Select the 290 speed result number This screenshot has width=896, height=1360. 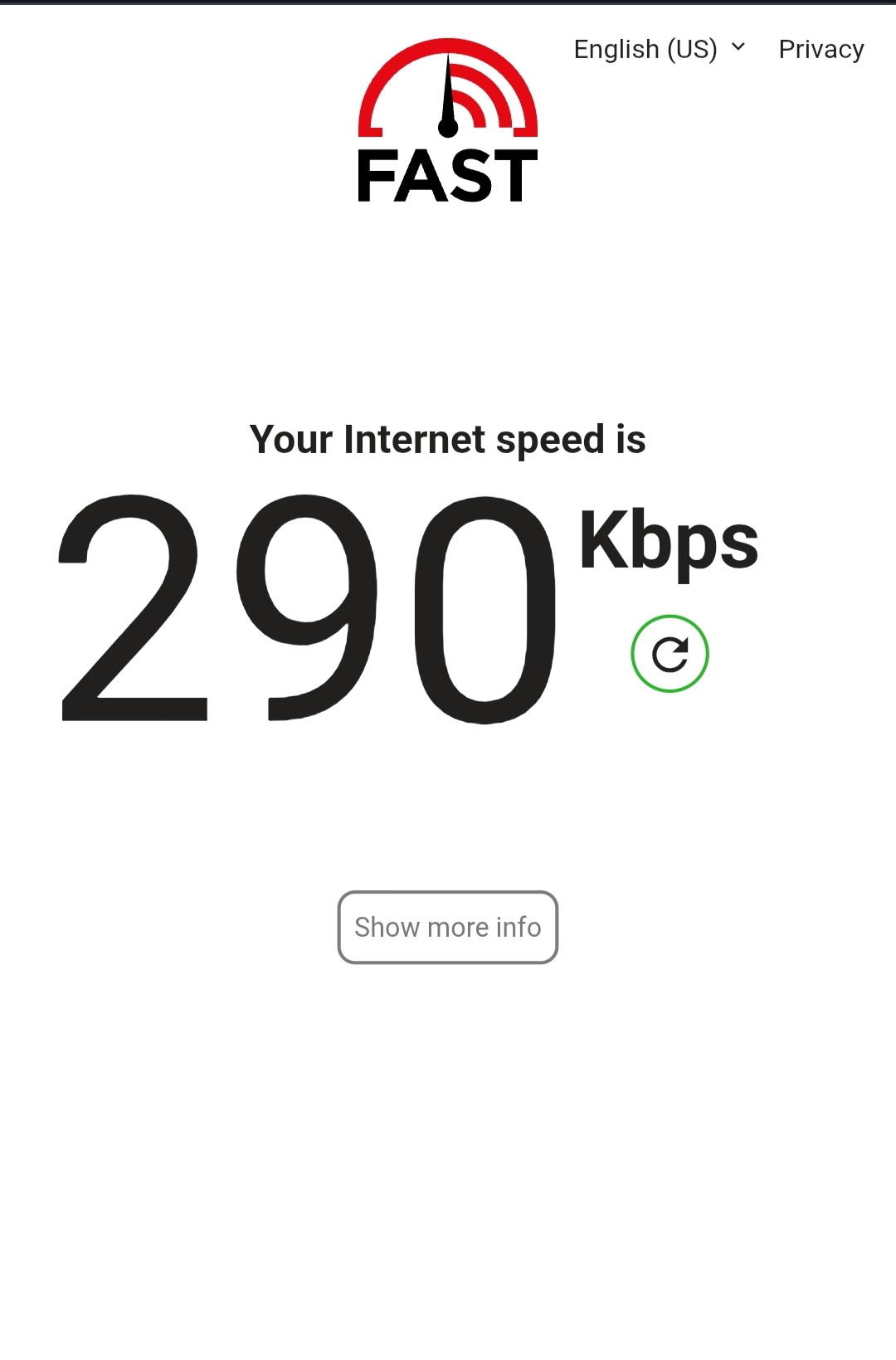(307, 609)
